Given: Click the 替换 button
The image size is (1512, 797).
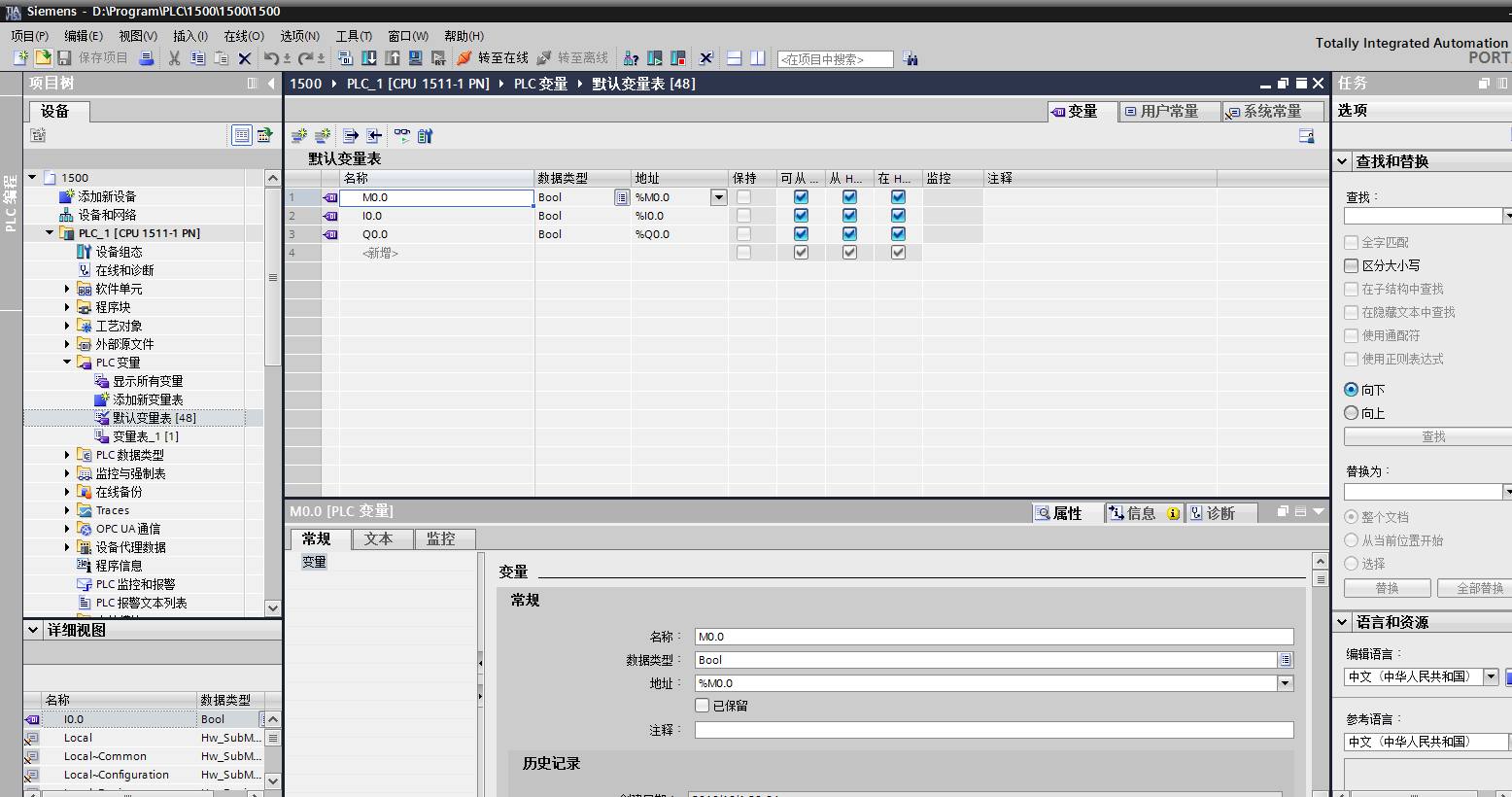Looking at the screenshot, I should [x=1387, y=588].
